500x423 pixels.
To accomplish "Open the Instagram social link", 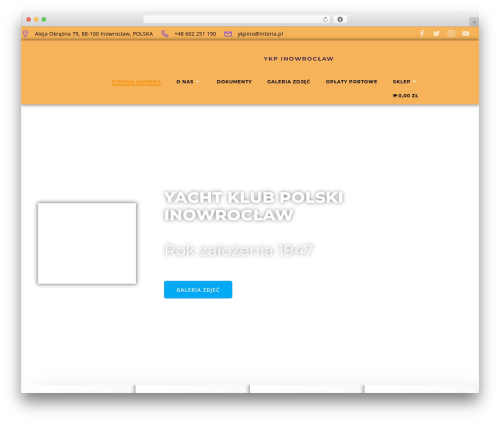I will coord(451,33).
